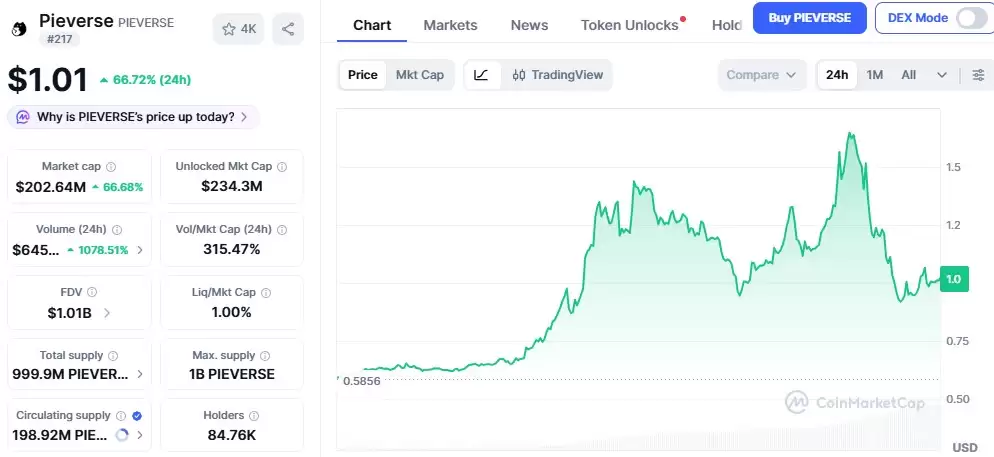
Task: Open the TradingView candlestick chart
Action: click(x=557, y=75)
